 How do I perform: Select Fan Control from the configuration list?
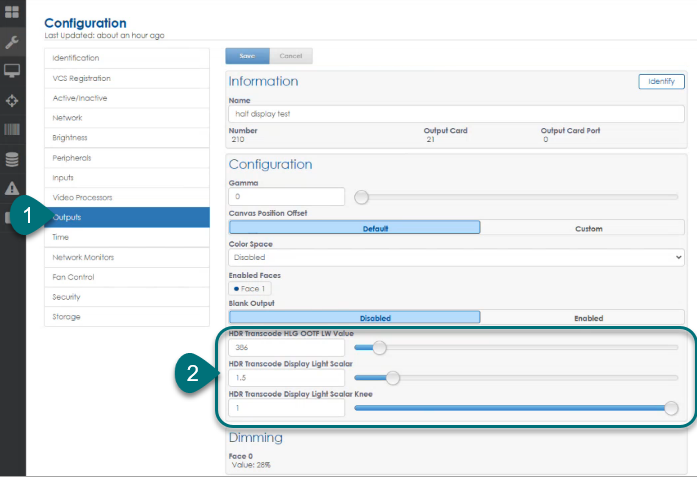[126, 277]
